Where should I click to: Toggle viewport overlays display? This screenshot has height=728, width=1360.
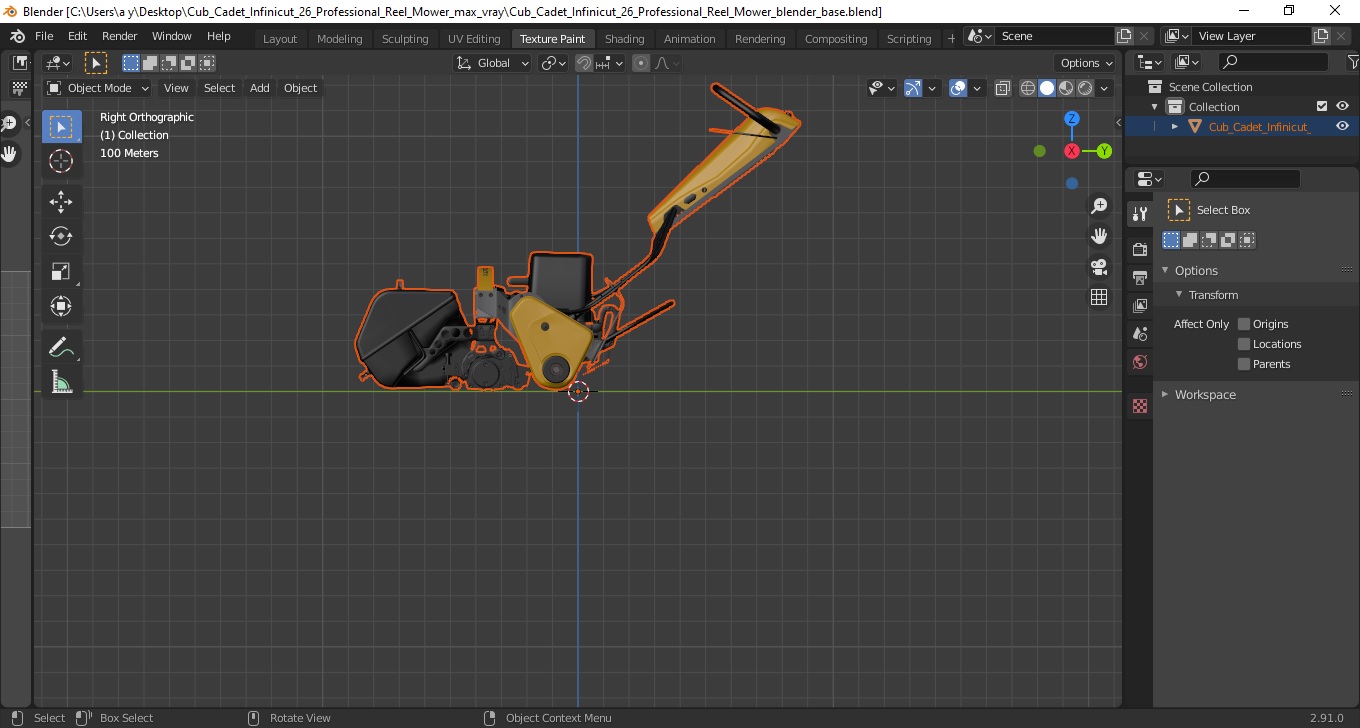click(958, 88)
